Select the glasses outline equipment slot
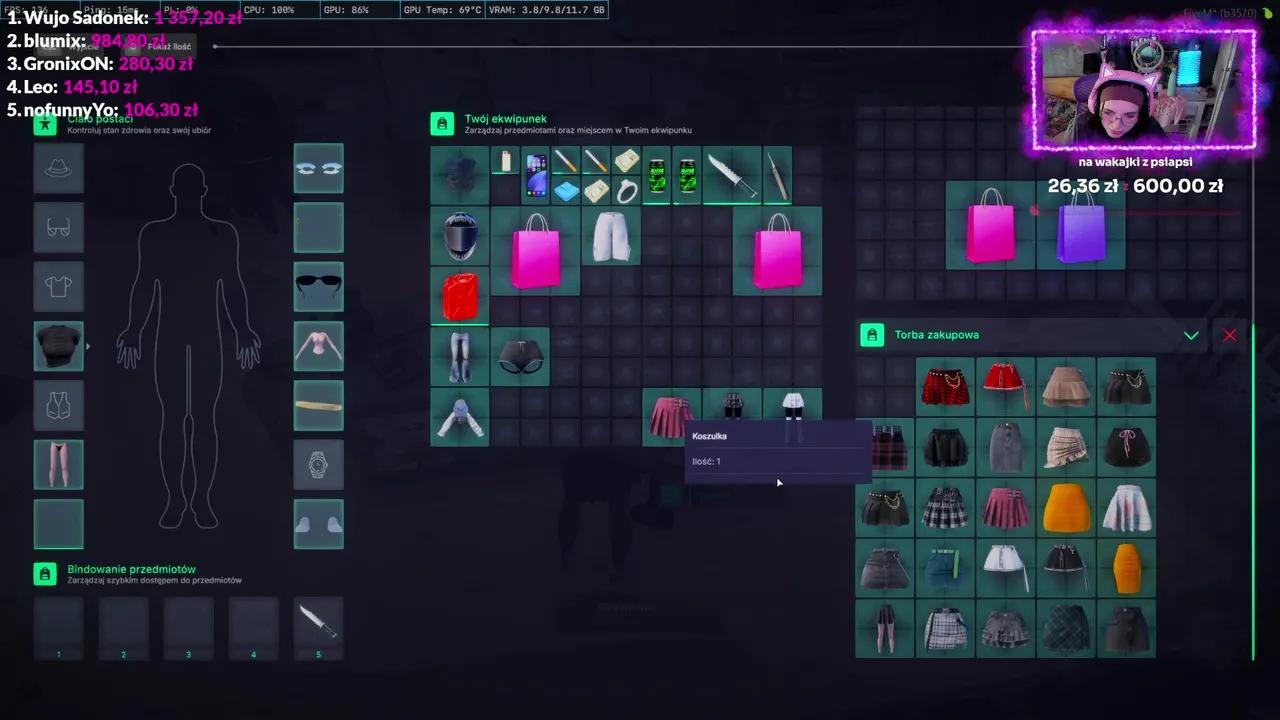The height and width of the screenshot is (720, 1280). pos(58,227)
